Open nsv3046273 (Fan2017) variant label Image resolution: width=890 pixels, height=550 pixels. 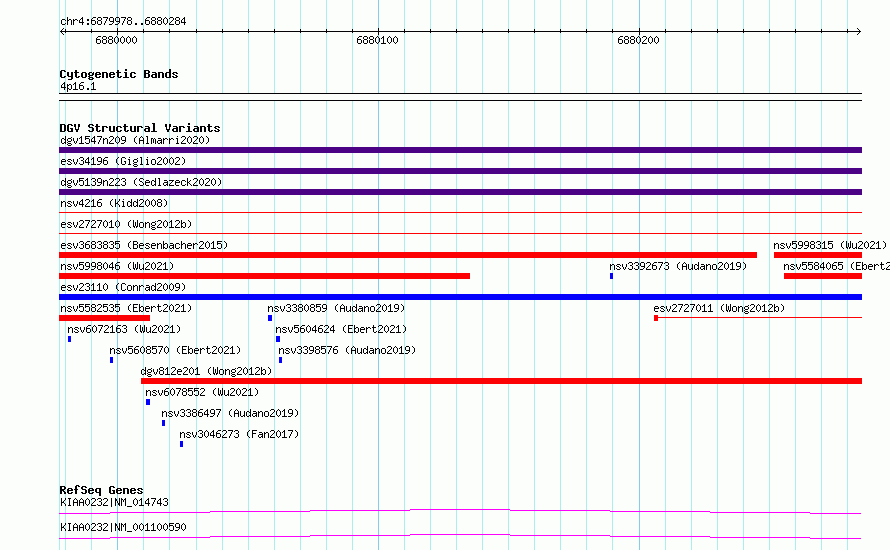point(239,434)
